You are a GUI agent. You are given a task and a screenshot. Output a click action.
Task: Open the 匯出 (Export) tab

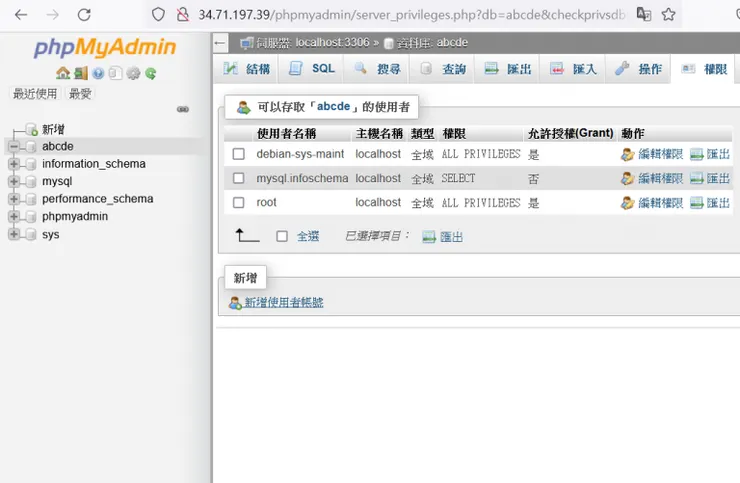click(x=507, y=69)
